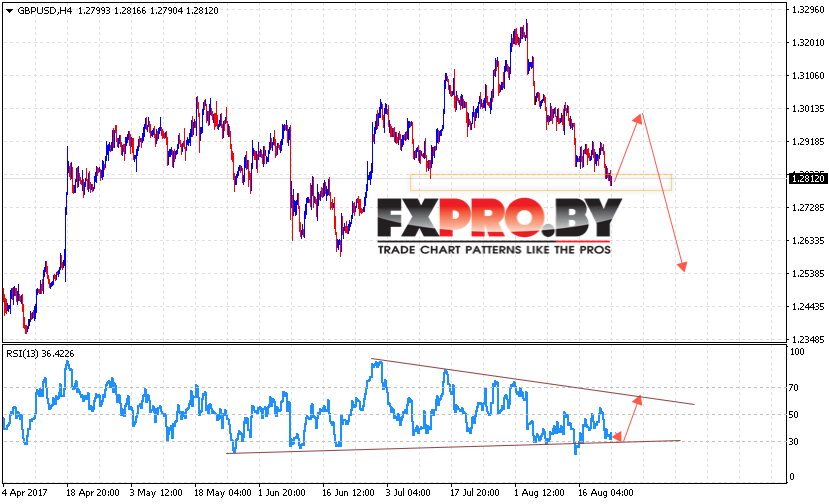Select the 1.30135 price scale value
Image resolution: width=829 pixels, height=504 pixels.
(808, 109)
